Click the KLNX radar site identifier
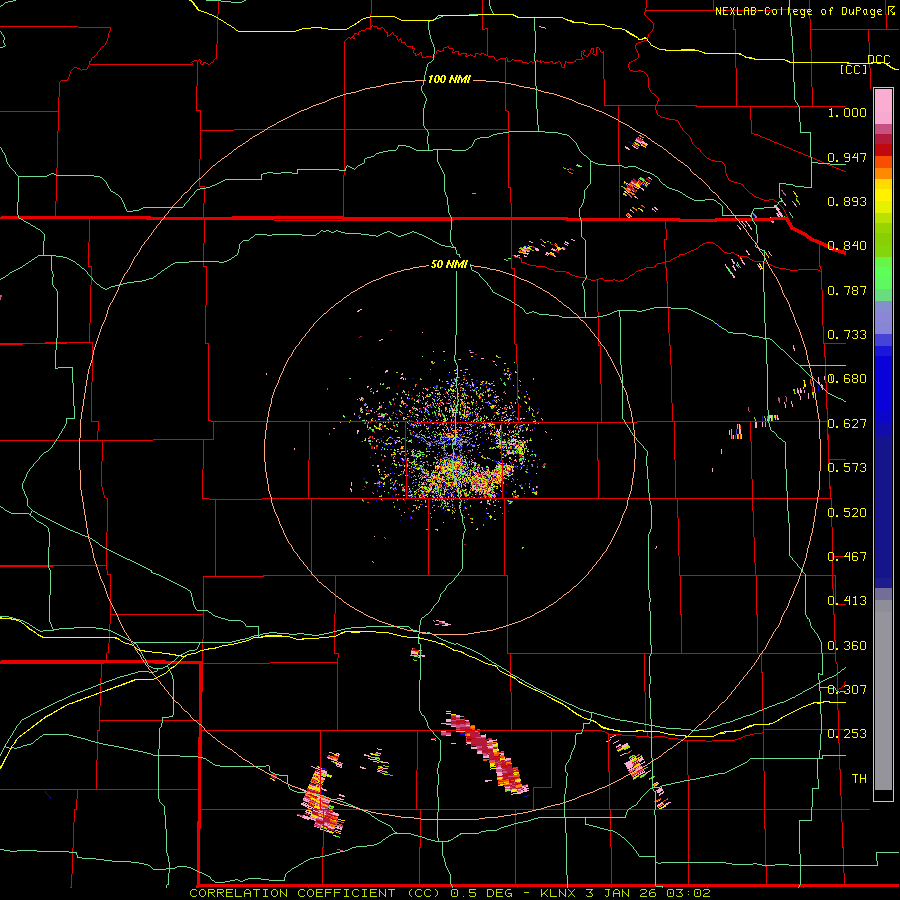 click(559, 893)
